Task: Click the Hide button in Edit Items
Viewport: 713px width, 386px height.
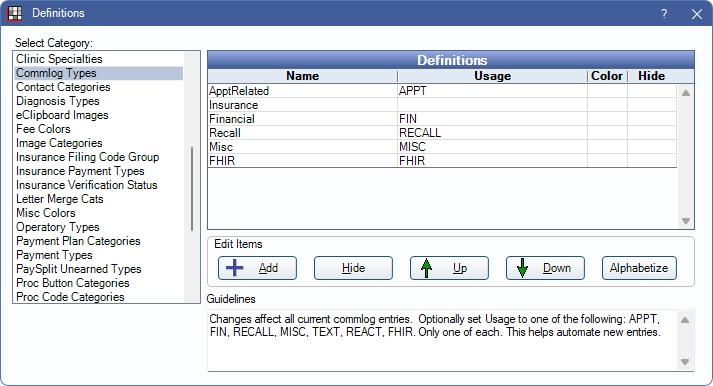Action: (x=353, y=268)
